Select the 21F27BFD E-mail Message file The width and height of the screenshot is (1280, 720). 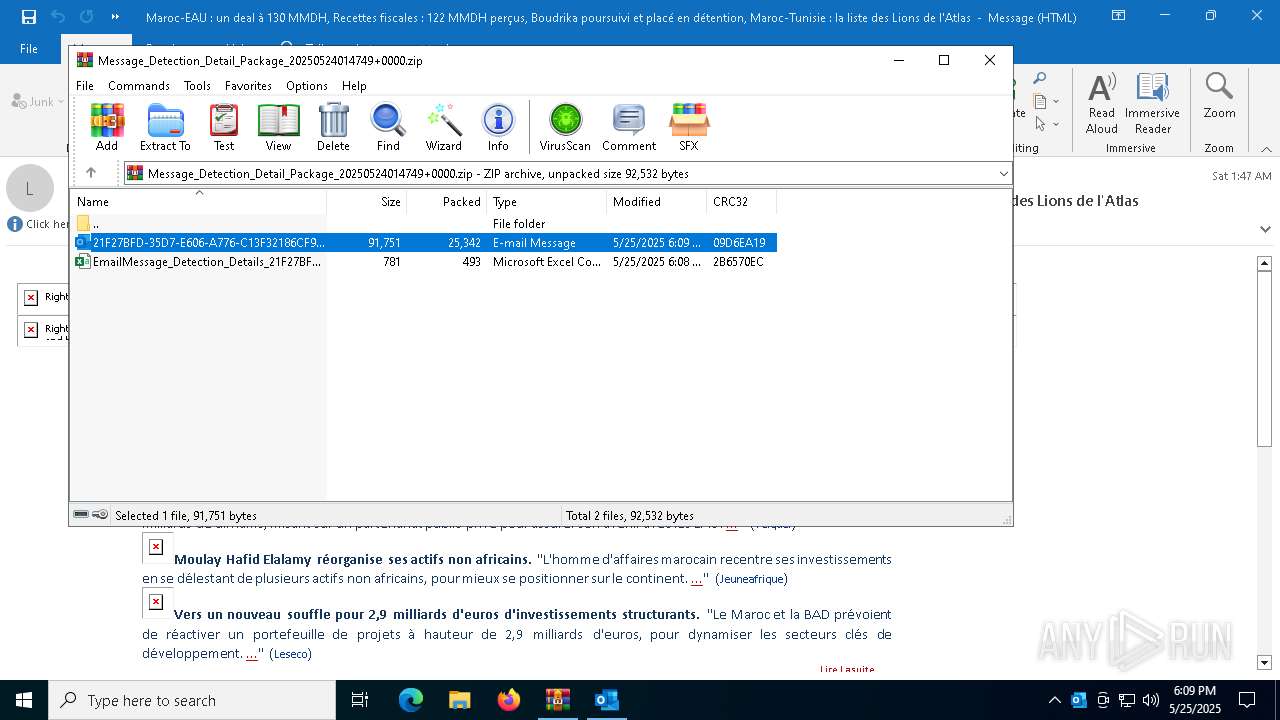(x=424, y=242)
